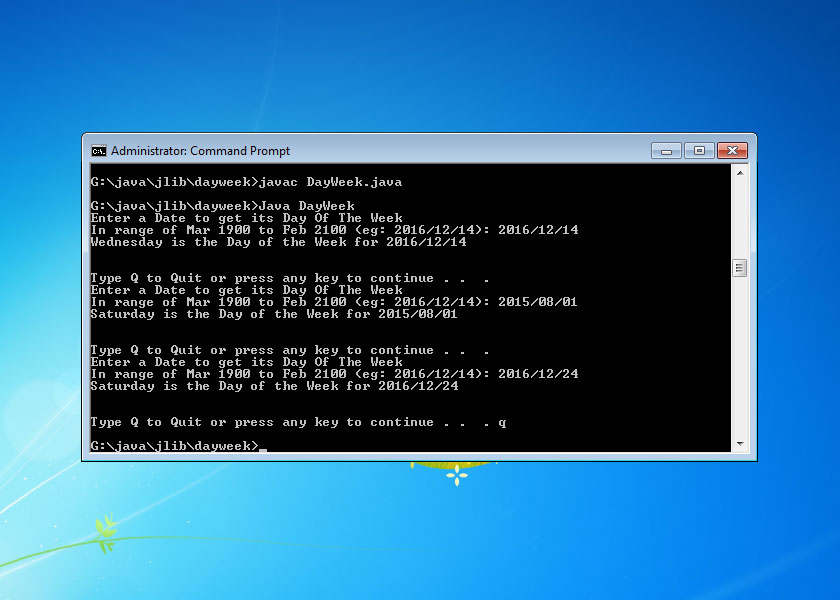Click the scrollbar down arrow
This screenshot has width=840, height=600.
[x=740, y=443]
